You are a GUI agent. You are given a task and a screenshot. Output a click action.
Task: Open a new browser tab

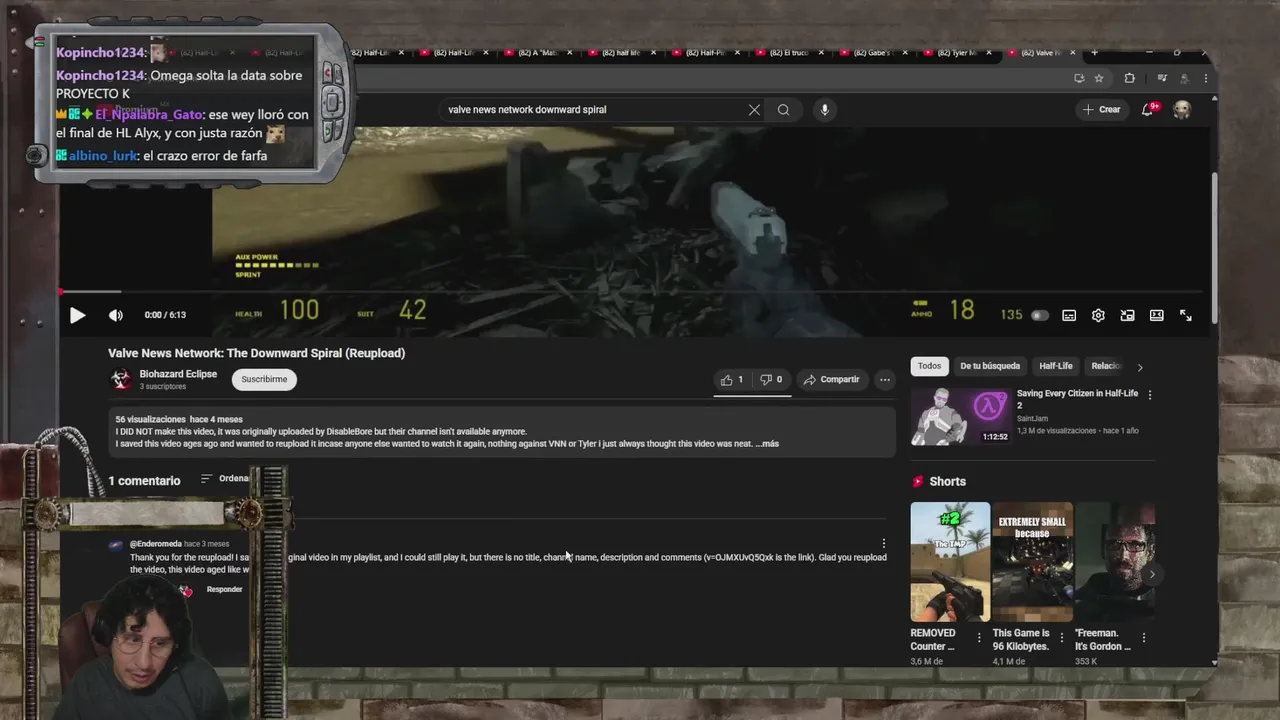click(1094, 52)
